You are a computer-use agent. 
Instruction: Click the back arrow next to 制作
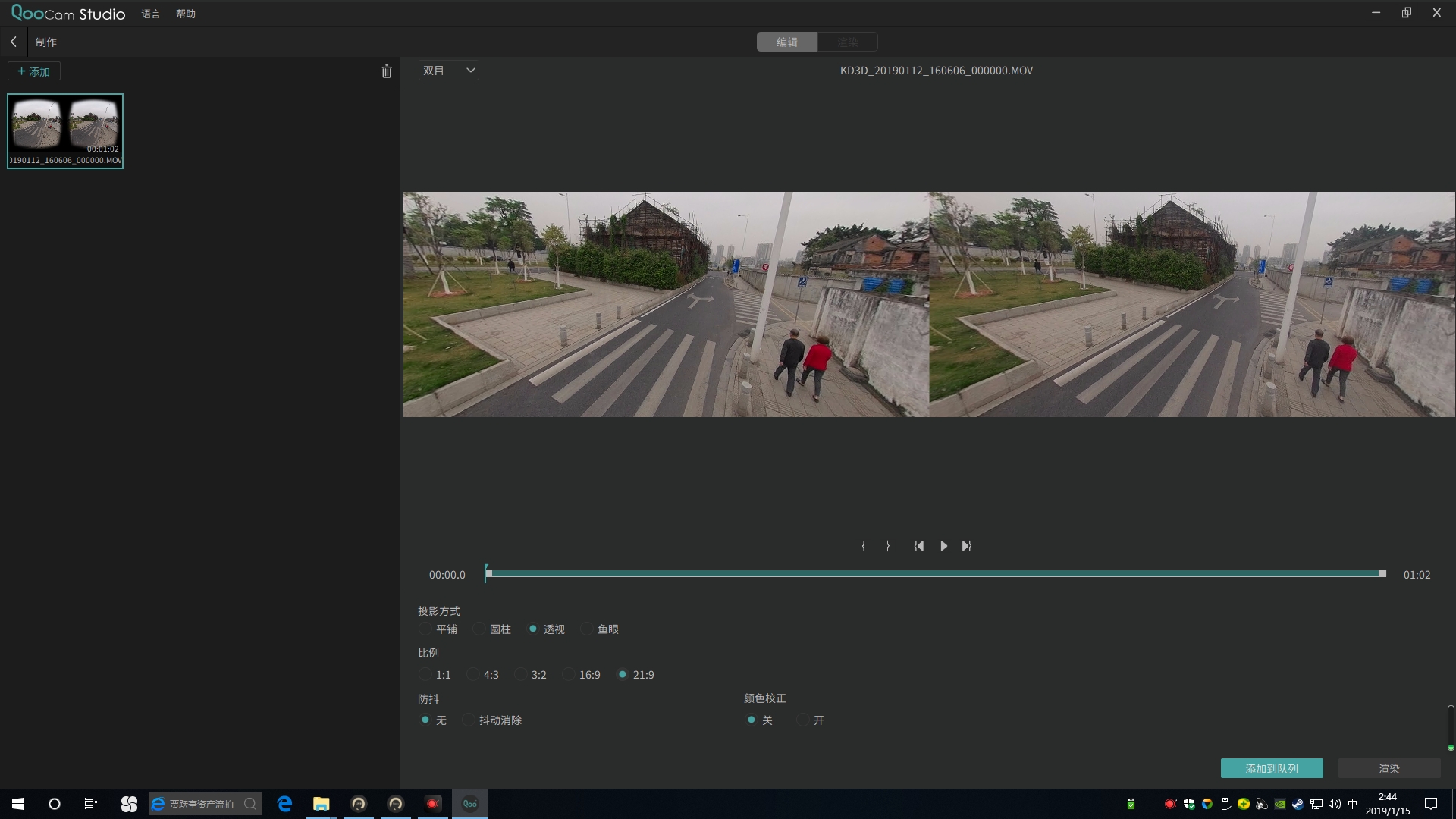coord(14,42)
